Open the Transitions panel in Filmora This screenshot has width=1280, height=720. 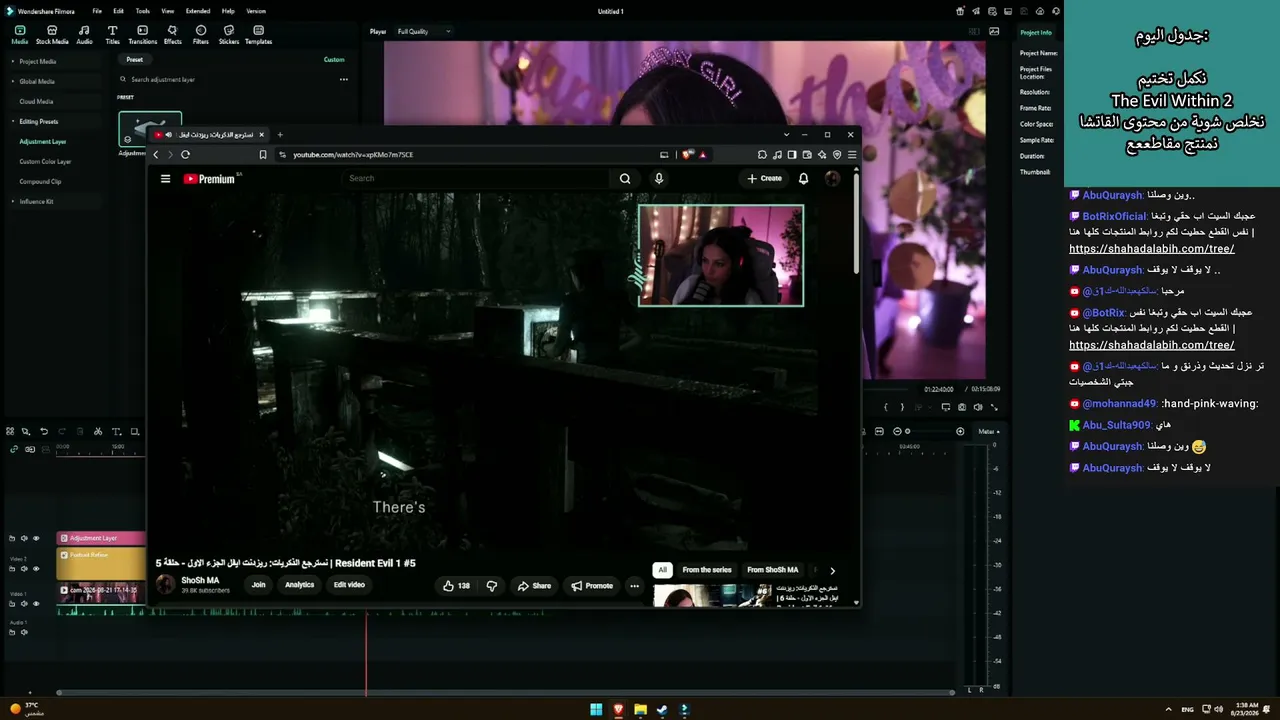pyautogui.click(x=142, y=35)
